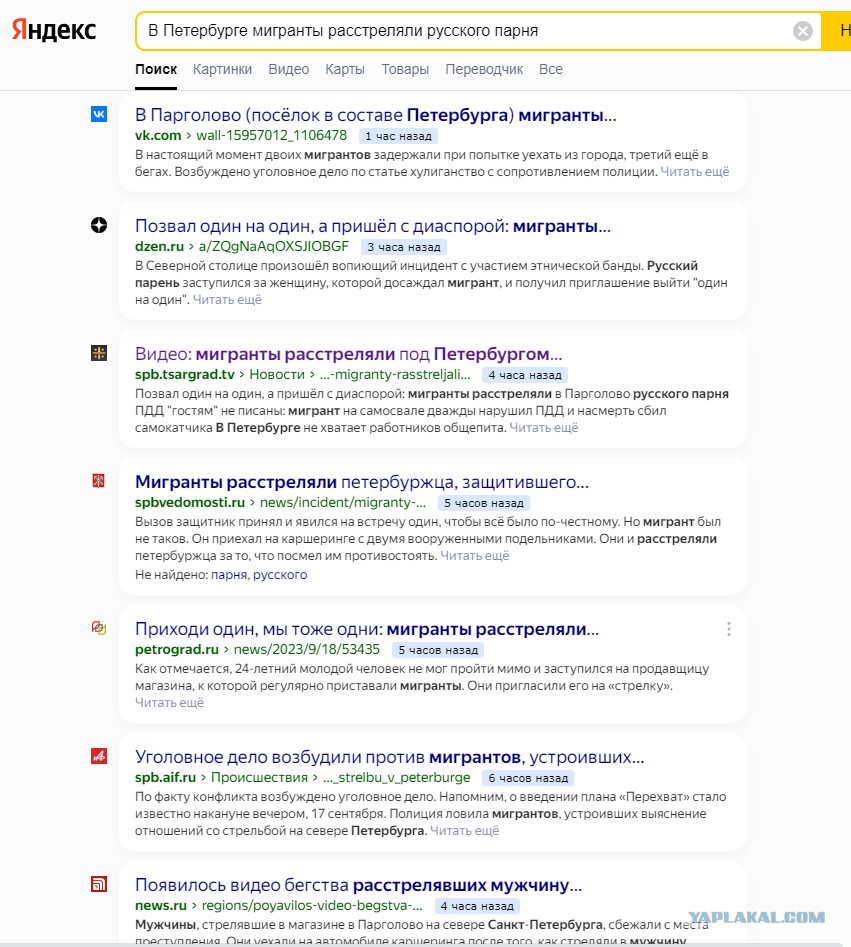The image size is (851, 947).
Task: Click the spbvedomosti favicon icon
Action: coord(98,481)
